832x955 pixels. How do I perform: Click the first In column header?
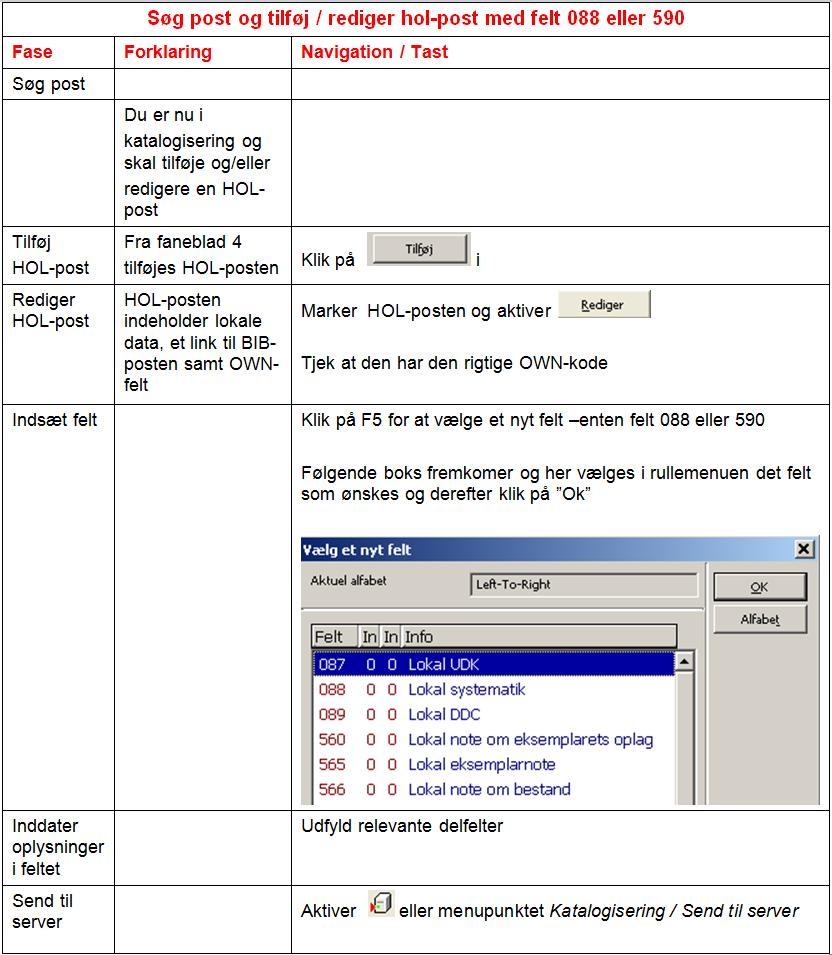[369, 637]
